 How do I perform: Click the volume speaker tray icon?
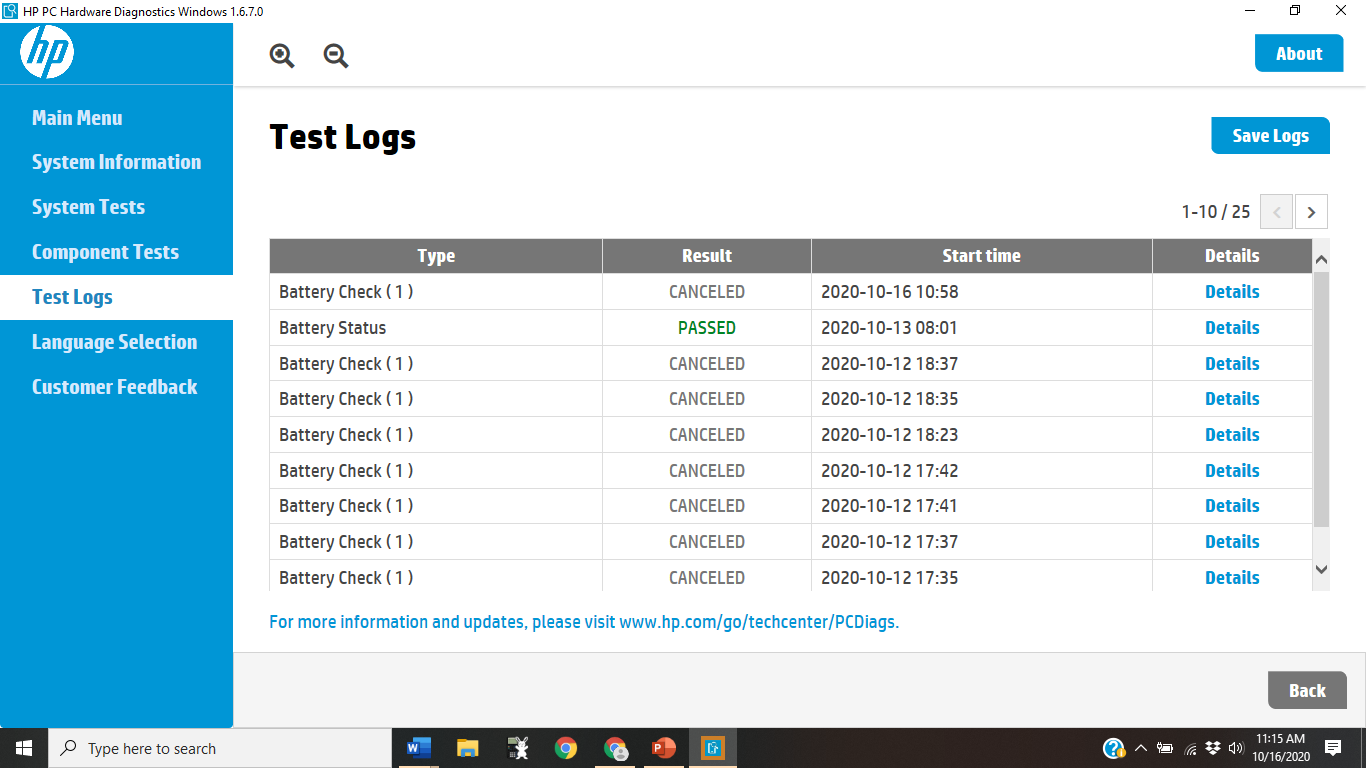1236,748
